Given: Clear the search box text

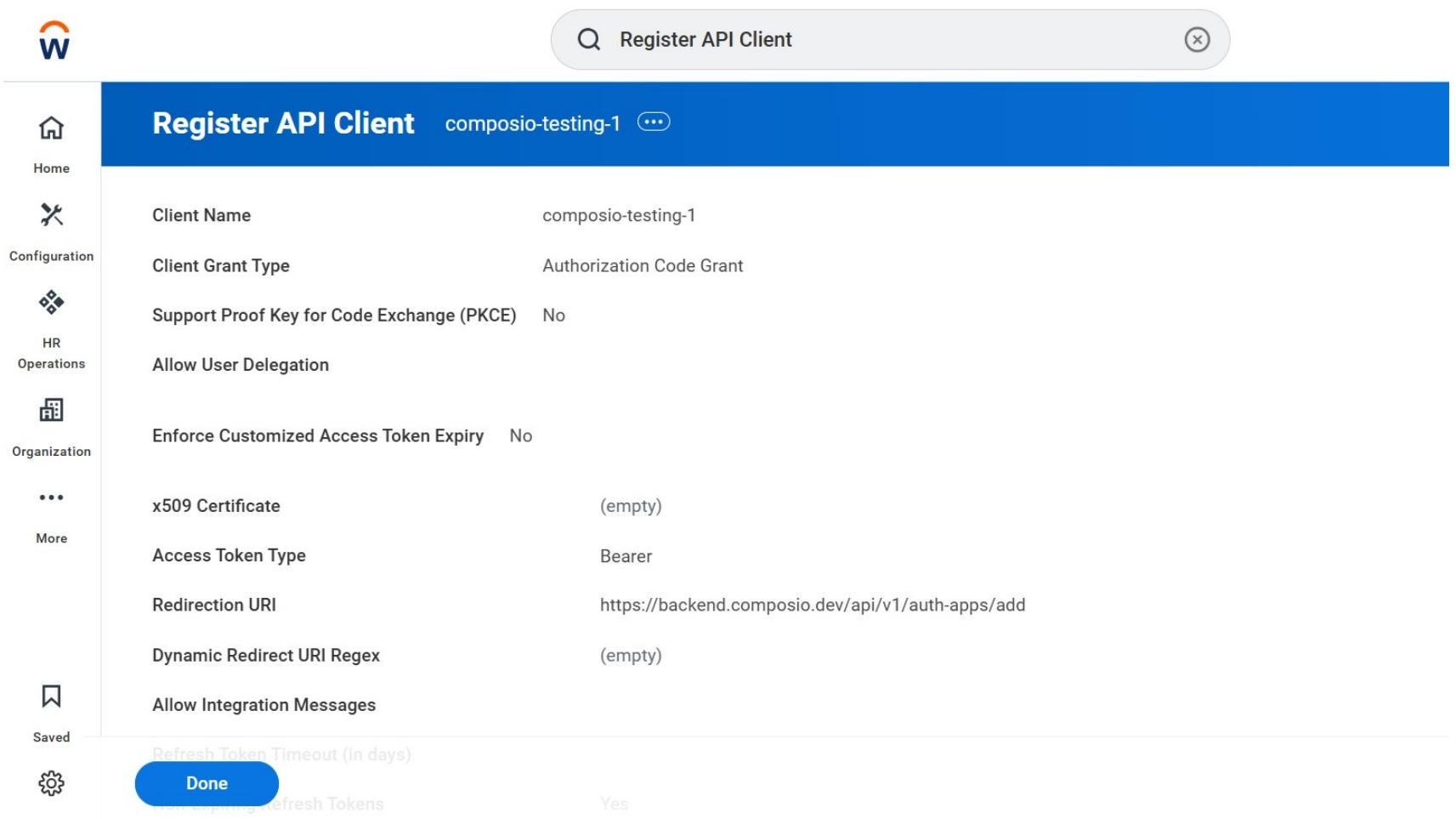Looking at the screenshot, I should click(x=1197, y=39).
